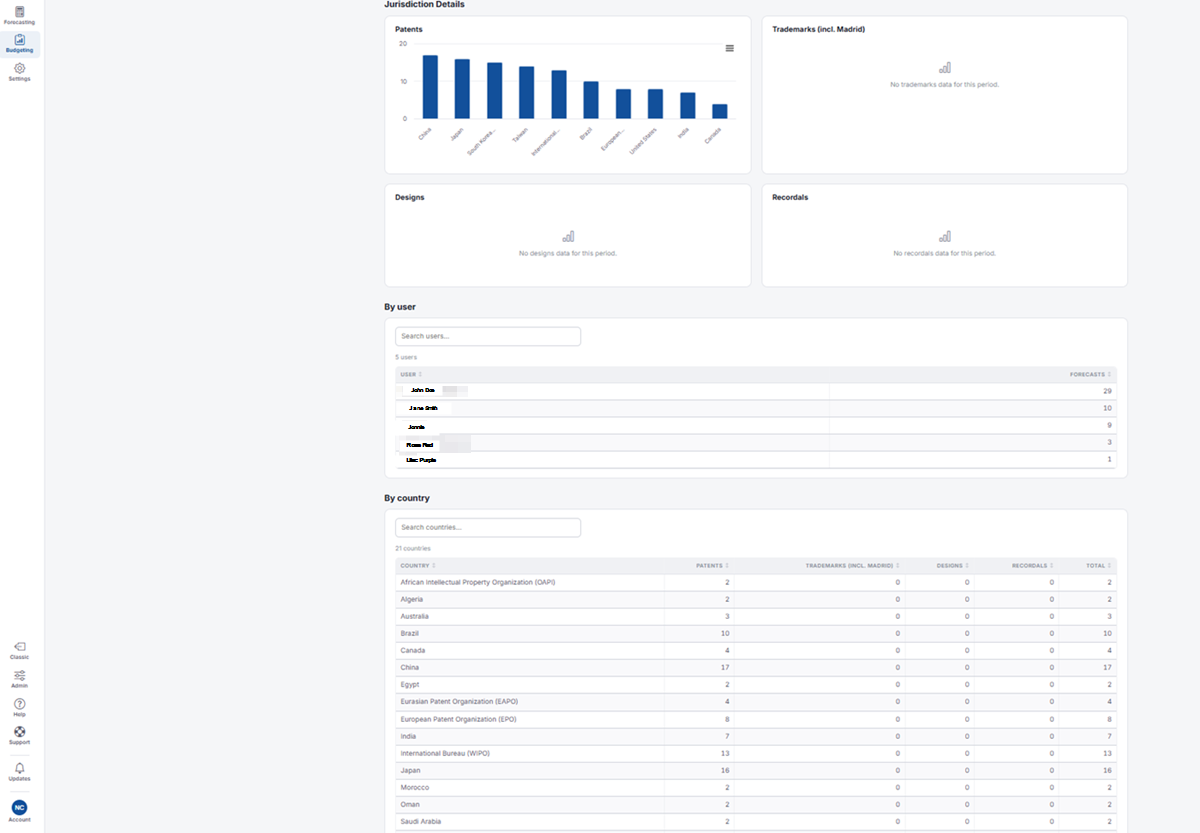
Task: Select the Brazil country row
Action: tap(755, 633)
